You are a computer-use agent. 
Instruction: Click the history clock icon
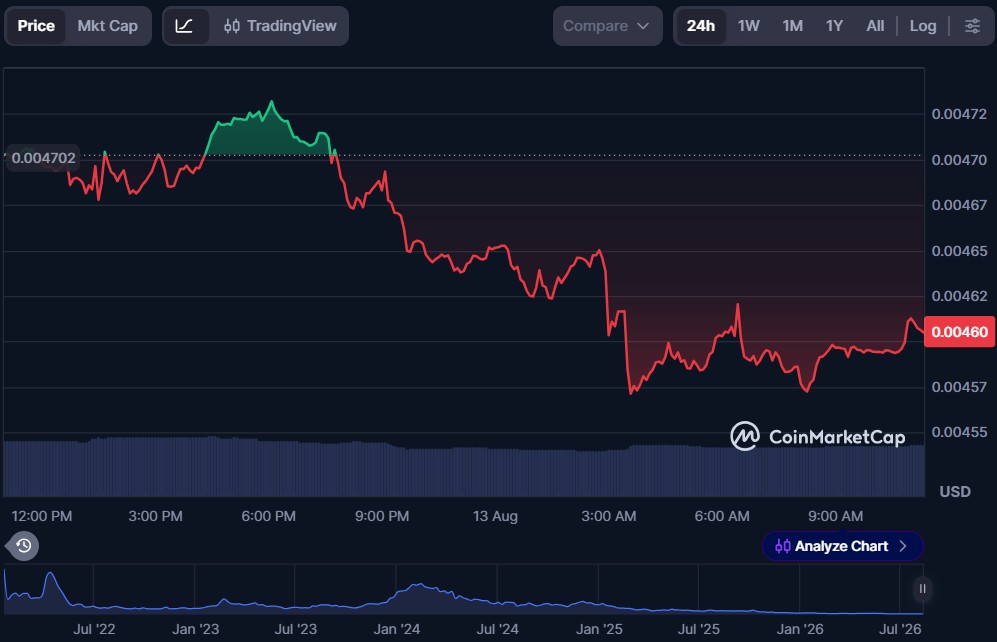click(x=24, y=546)
